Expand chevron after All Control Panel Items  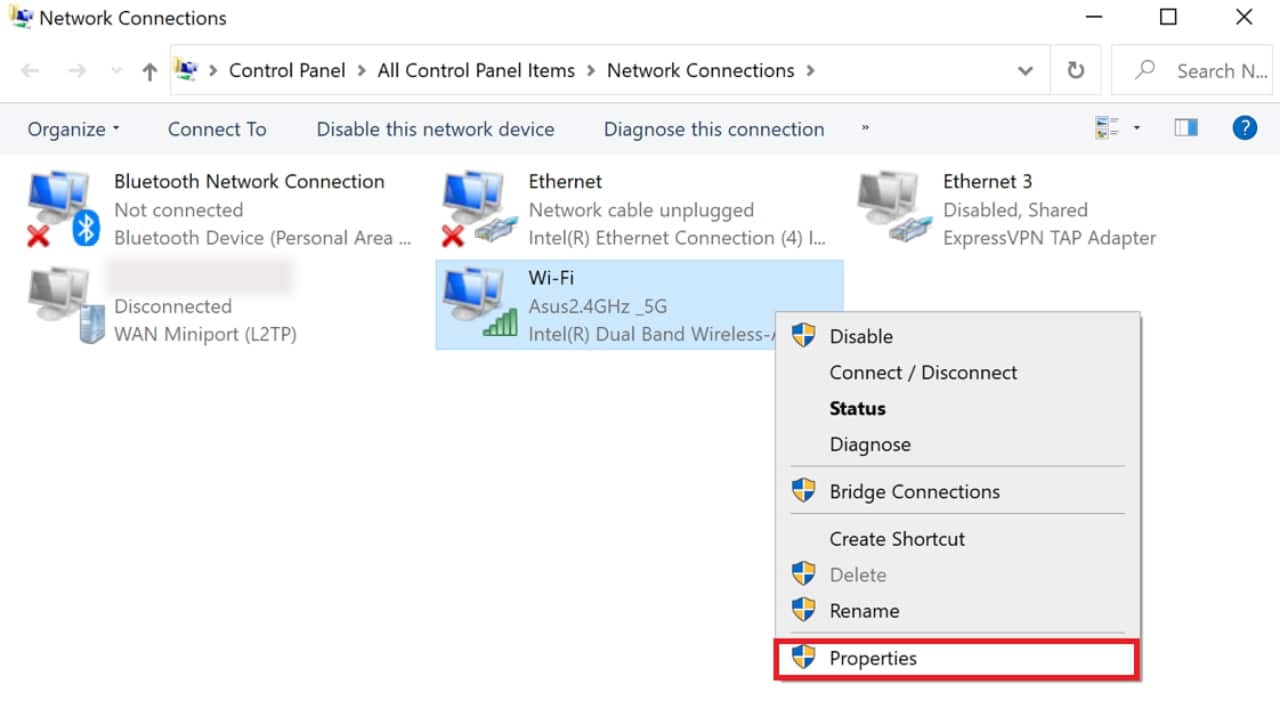[x=591, y=71]
